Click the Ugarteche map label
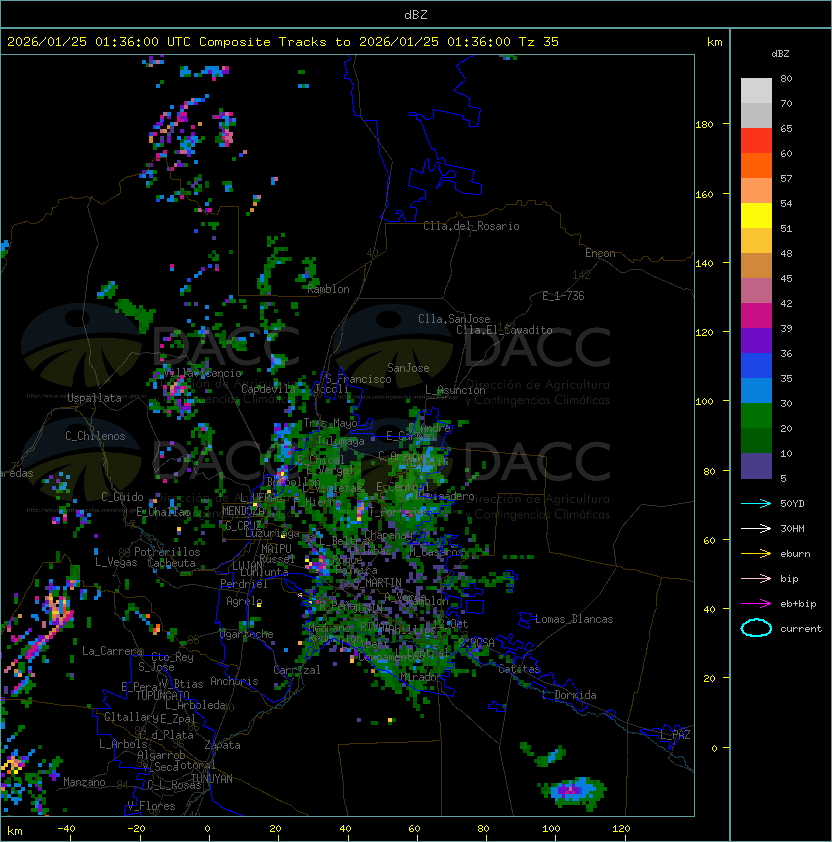832x842 pixels. tap(246, 635)
